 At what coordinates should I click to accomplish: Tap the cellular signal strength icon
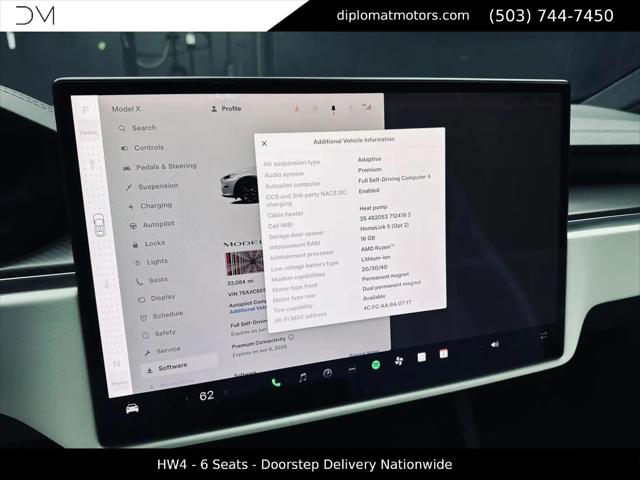coord(367,107)
